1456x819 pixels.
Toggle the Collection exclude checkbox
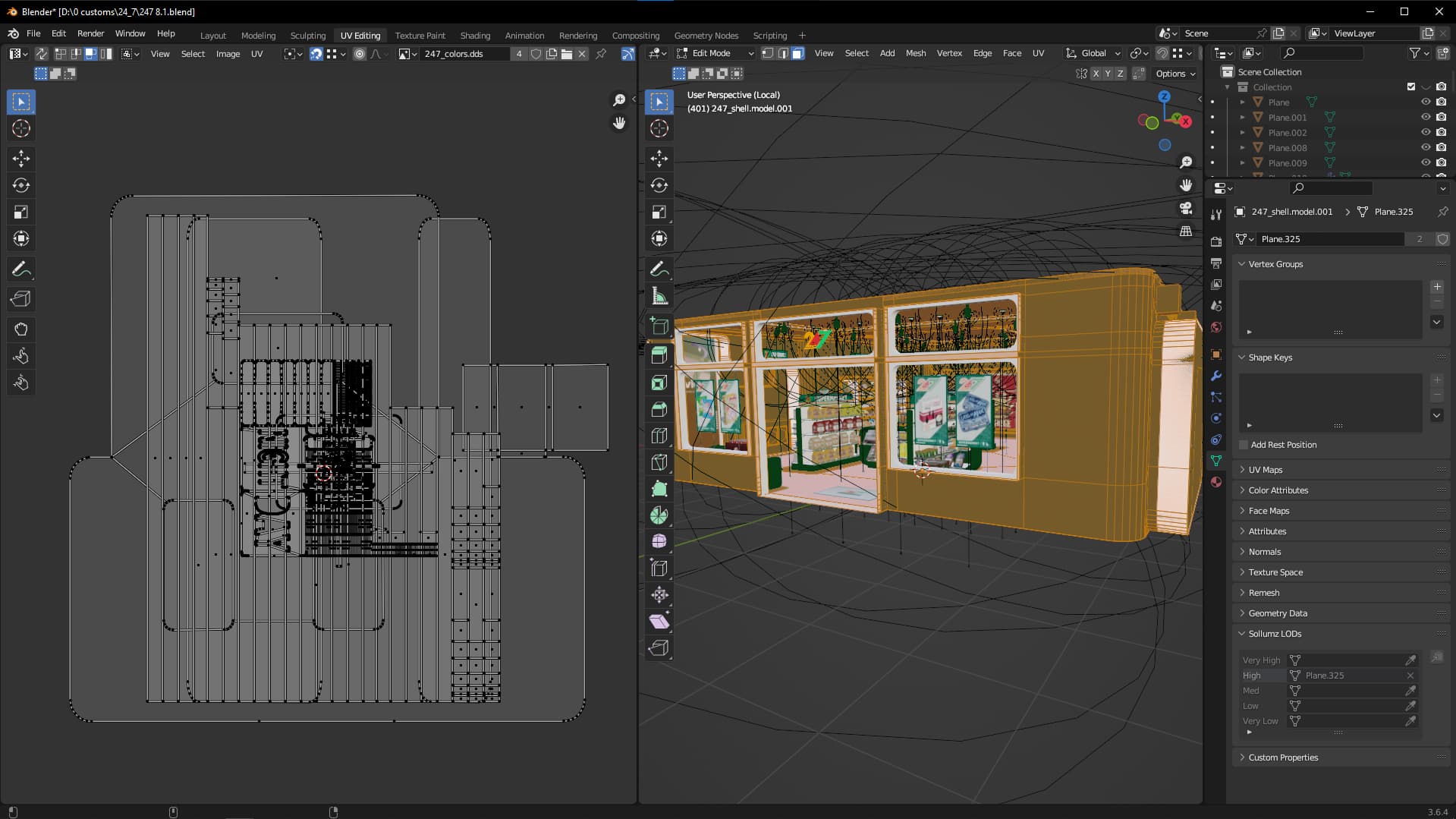(x=1411, y=87)
